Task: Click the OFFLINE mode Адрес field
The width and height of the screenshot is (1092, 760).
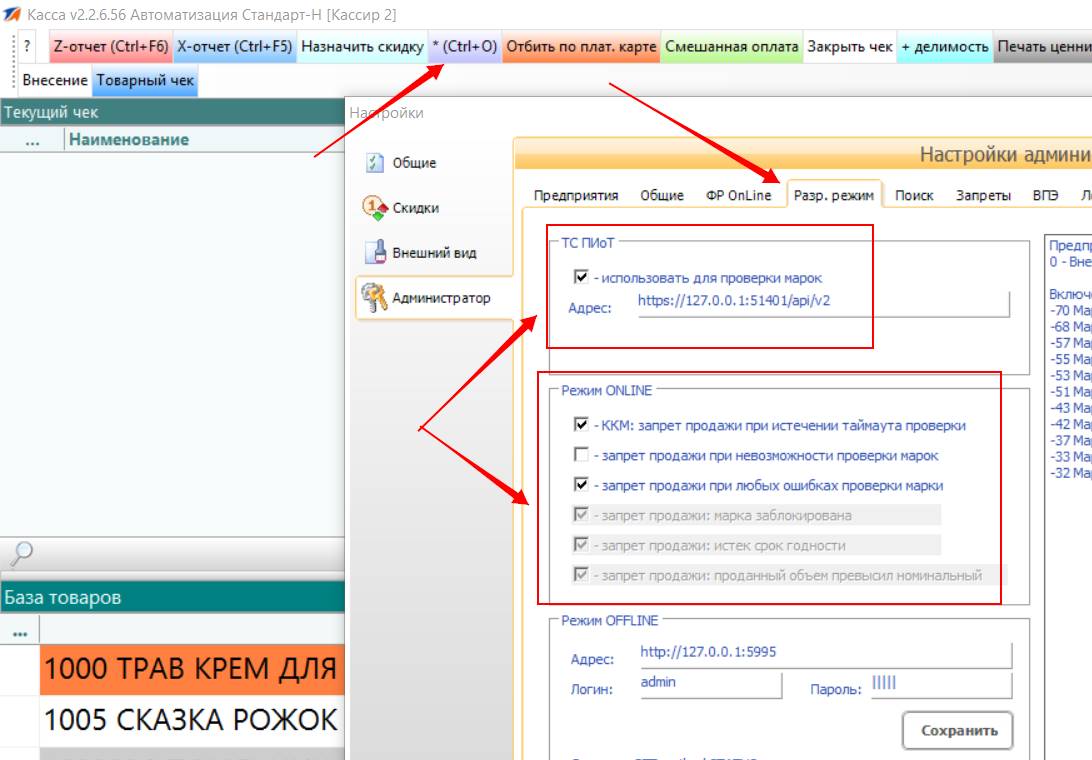Action: point(825,654)
